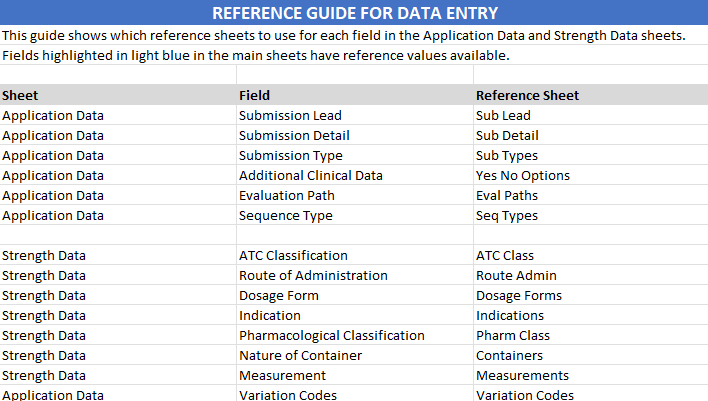The height and width of the screenshot is (401, 708).
Task: Click the Additional Clinical Data cell
Action: pyautogui.click(x=310, y=175)
